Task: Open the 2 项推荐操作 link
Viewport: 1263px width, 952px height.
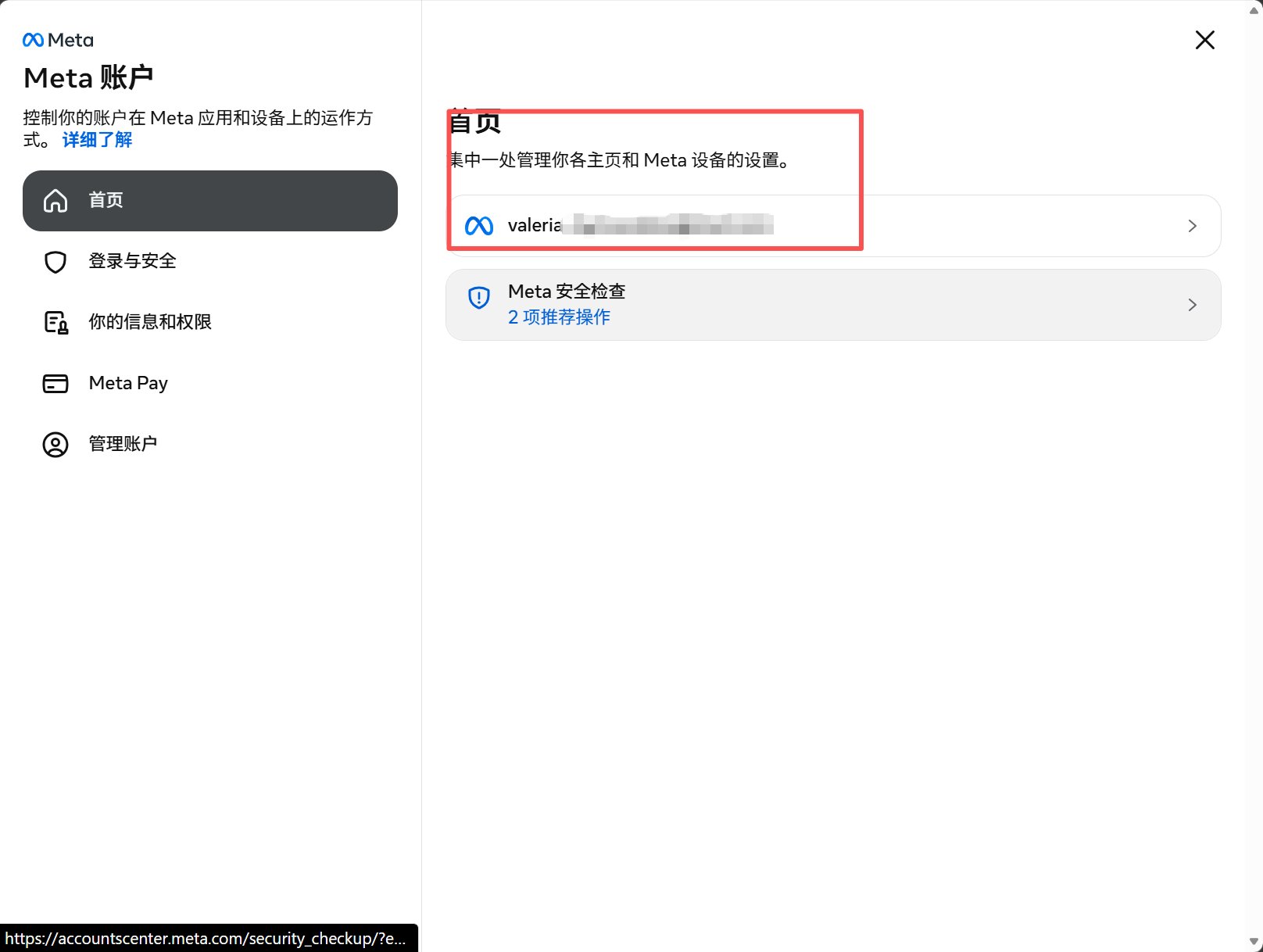Action: [x=559, y=317]
